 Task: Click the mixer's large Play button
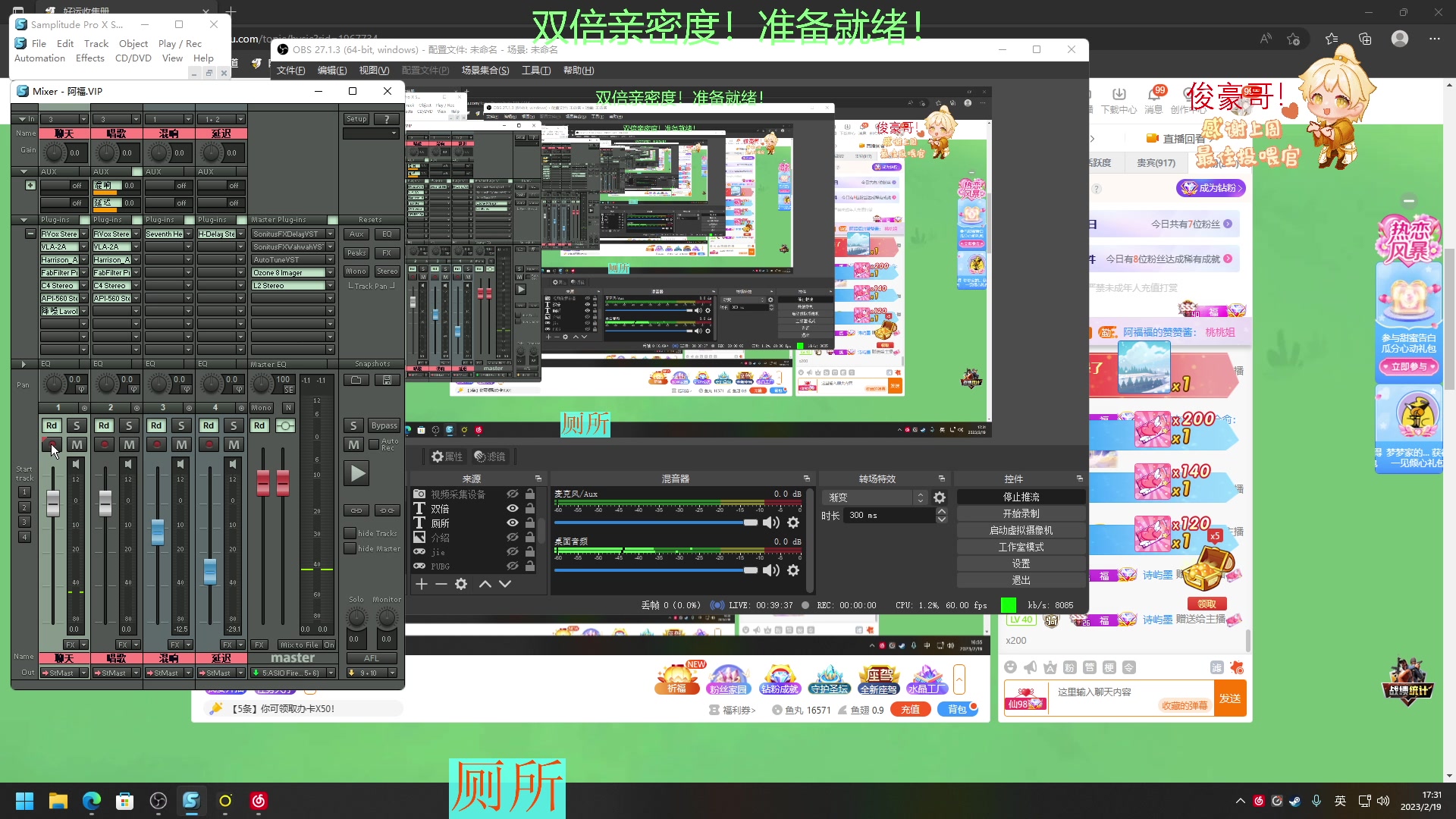pos(356,474)
